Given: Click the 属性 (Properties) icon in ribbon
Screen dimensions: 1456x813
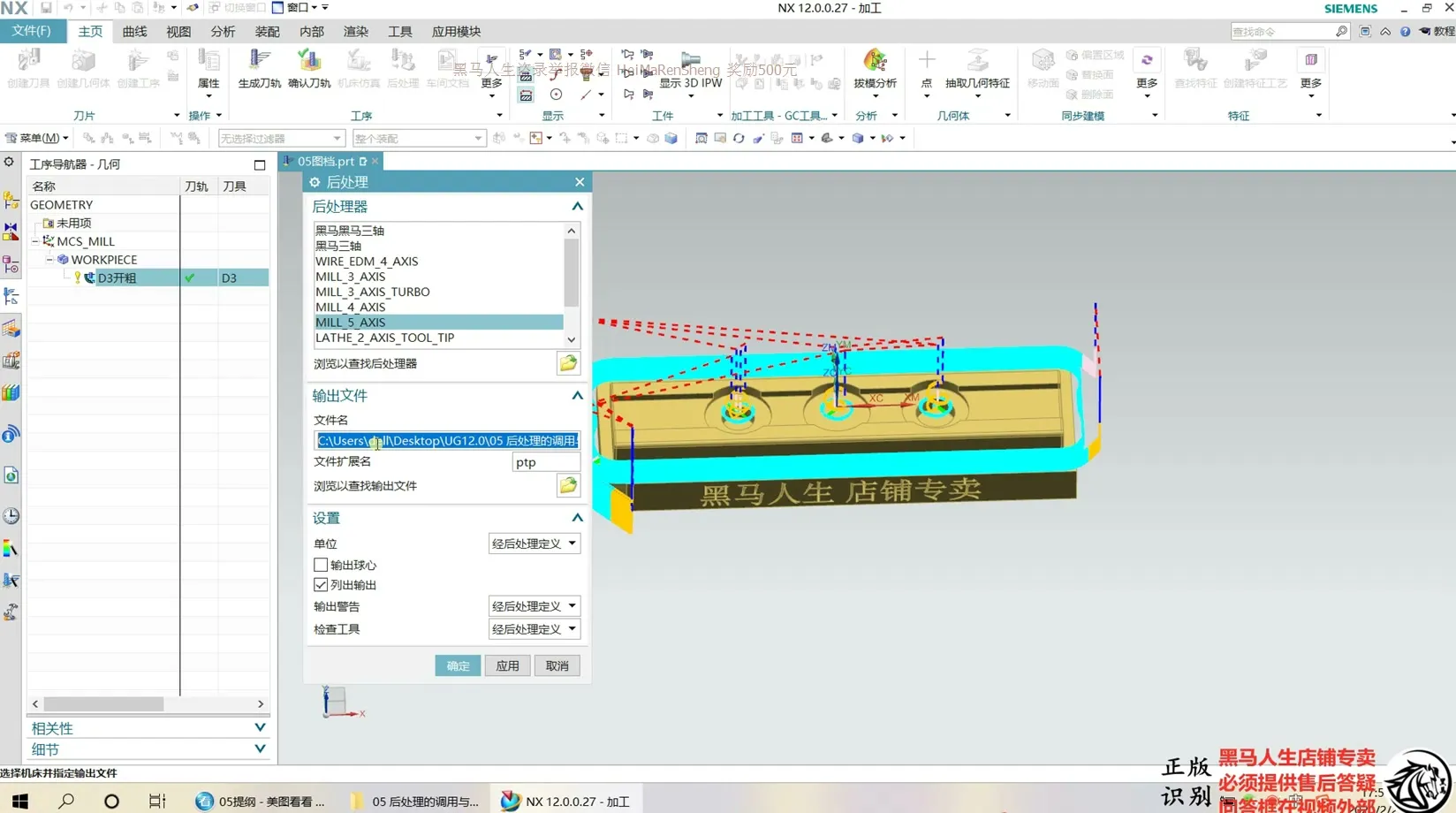Looking at the screenshot, I should coord(209,68).
